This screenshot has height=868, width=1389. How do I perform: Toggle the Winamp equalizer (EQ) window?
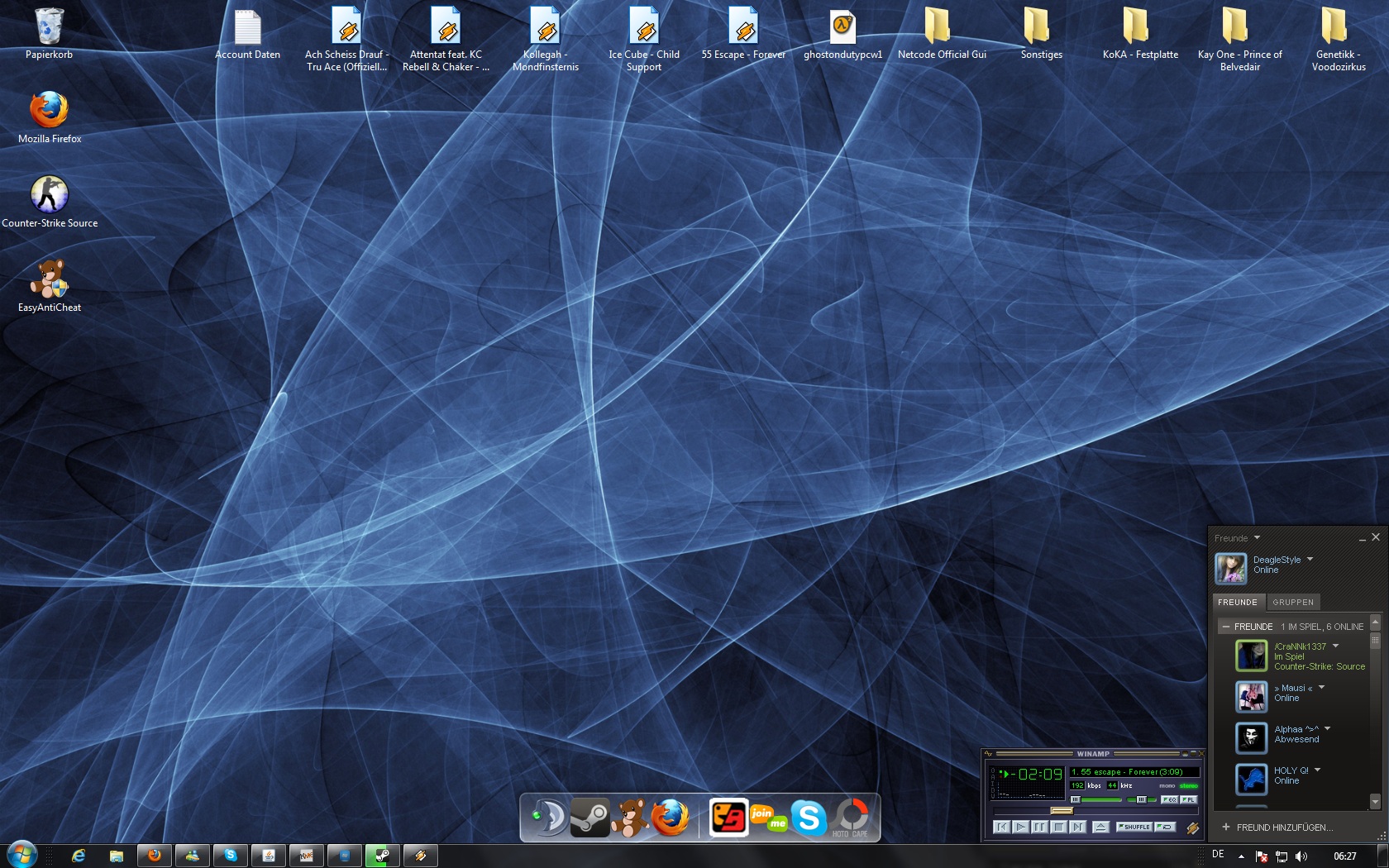click(x=1169, y=799)
